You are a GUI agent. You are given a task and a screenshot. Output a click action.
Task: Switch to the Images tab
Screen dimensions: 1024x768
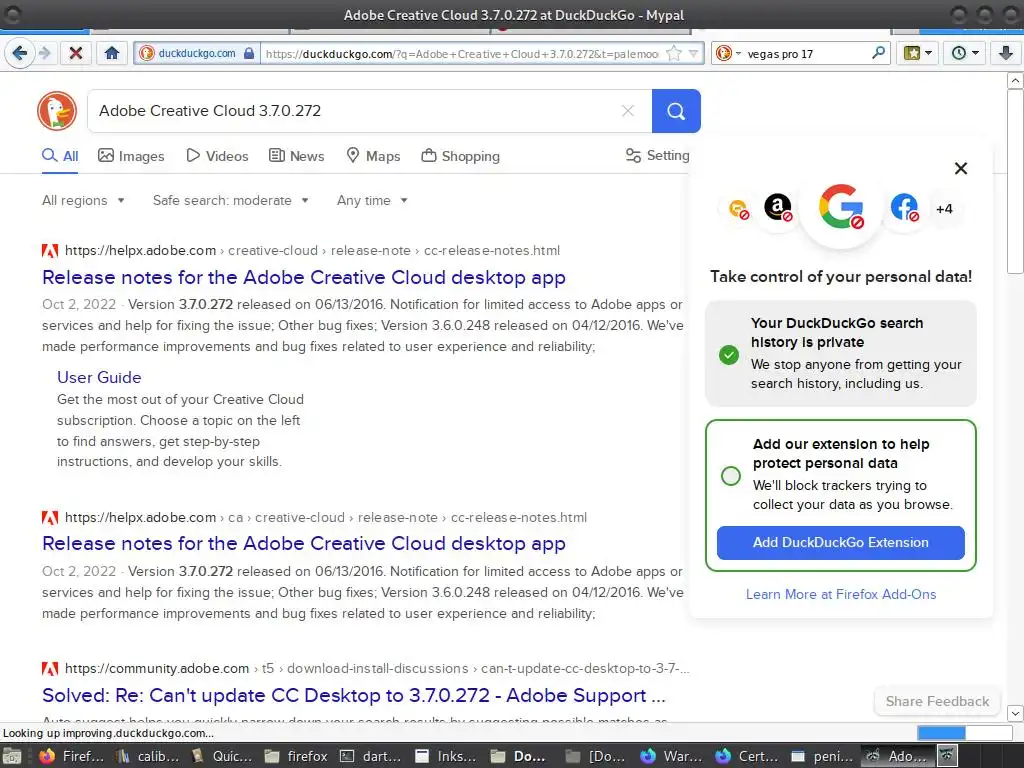coord(131,156)
